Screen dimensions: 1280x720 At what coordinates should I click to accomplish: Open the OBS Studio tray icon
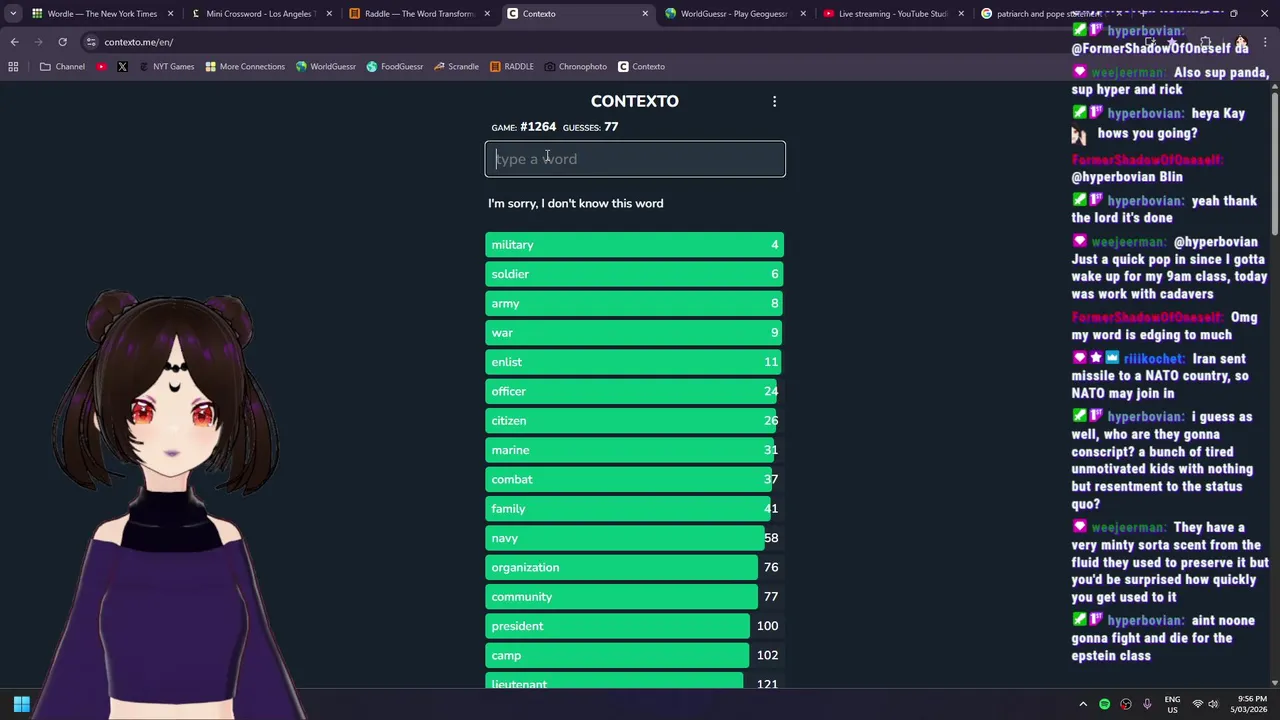tap(1126, 704)
